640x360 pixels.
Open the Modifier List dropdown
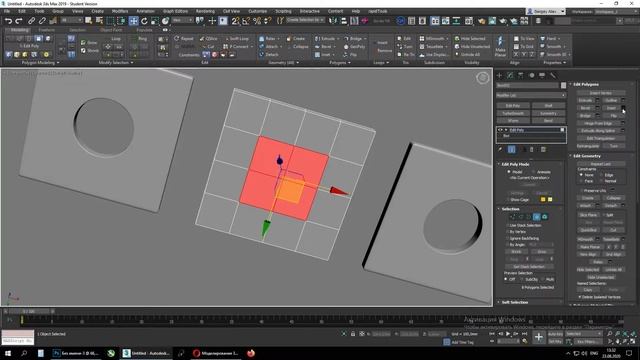coord(531,96)
